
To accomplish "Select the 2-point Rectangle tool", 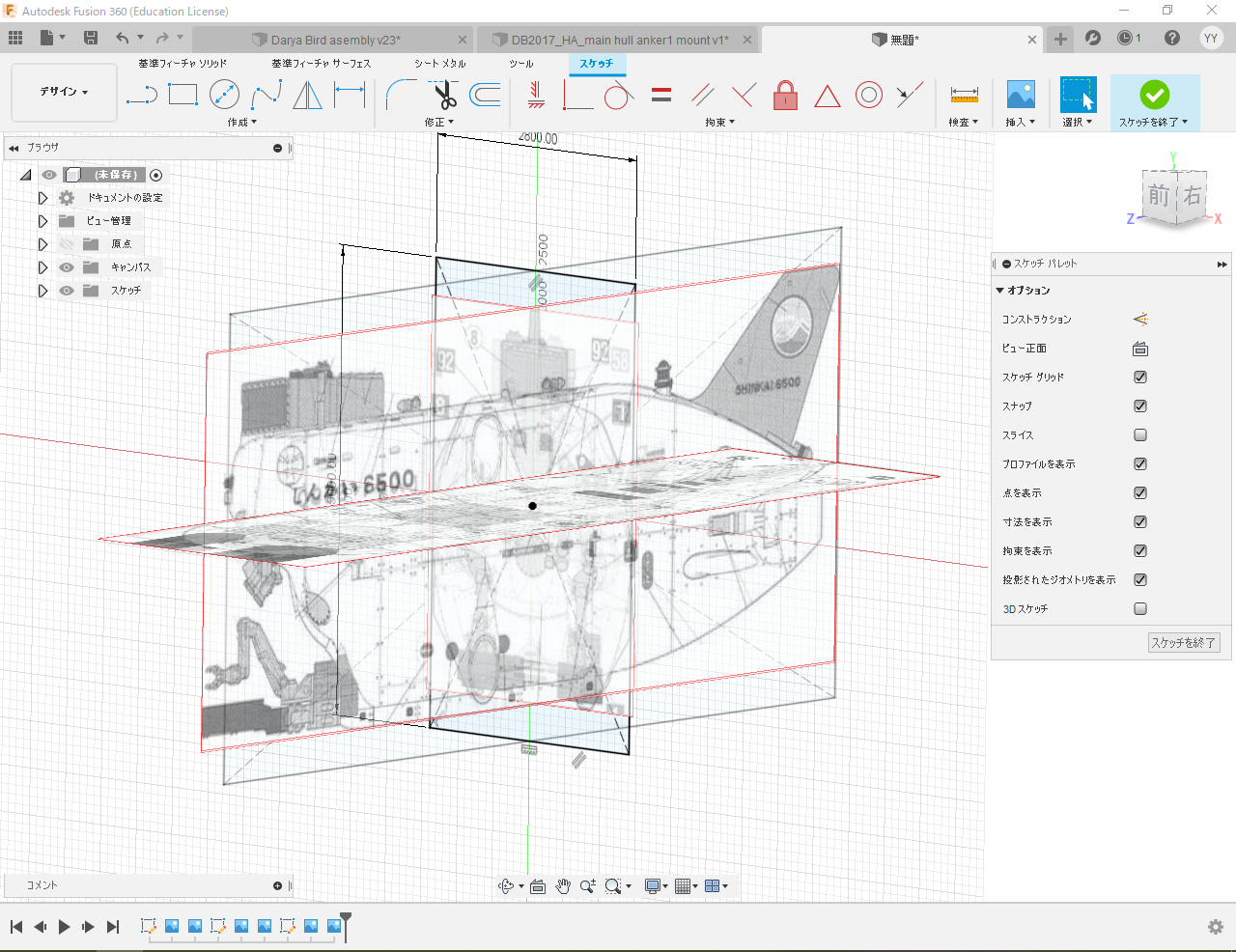I will [183, 95].
